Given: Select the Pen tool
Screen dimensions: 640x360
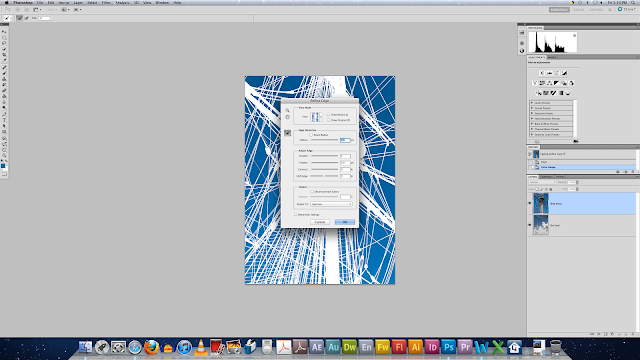Looking at the screenshot, I should click(x=4, y=114).
